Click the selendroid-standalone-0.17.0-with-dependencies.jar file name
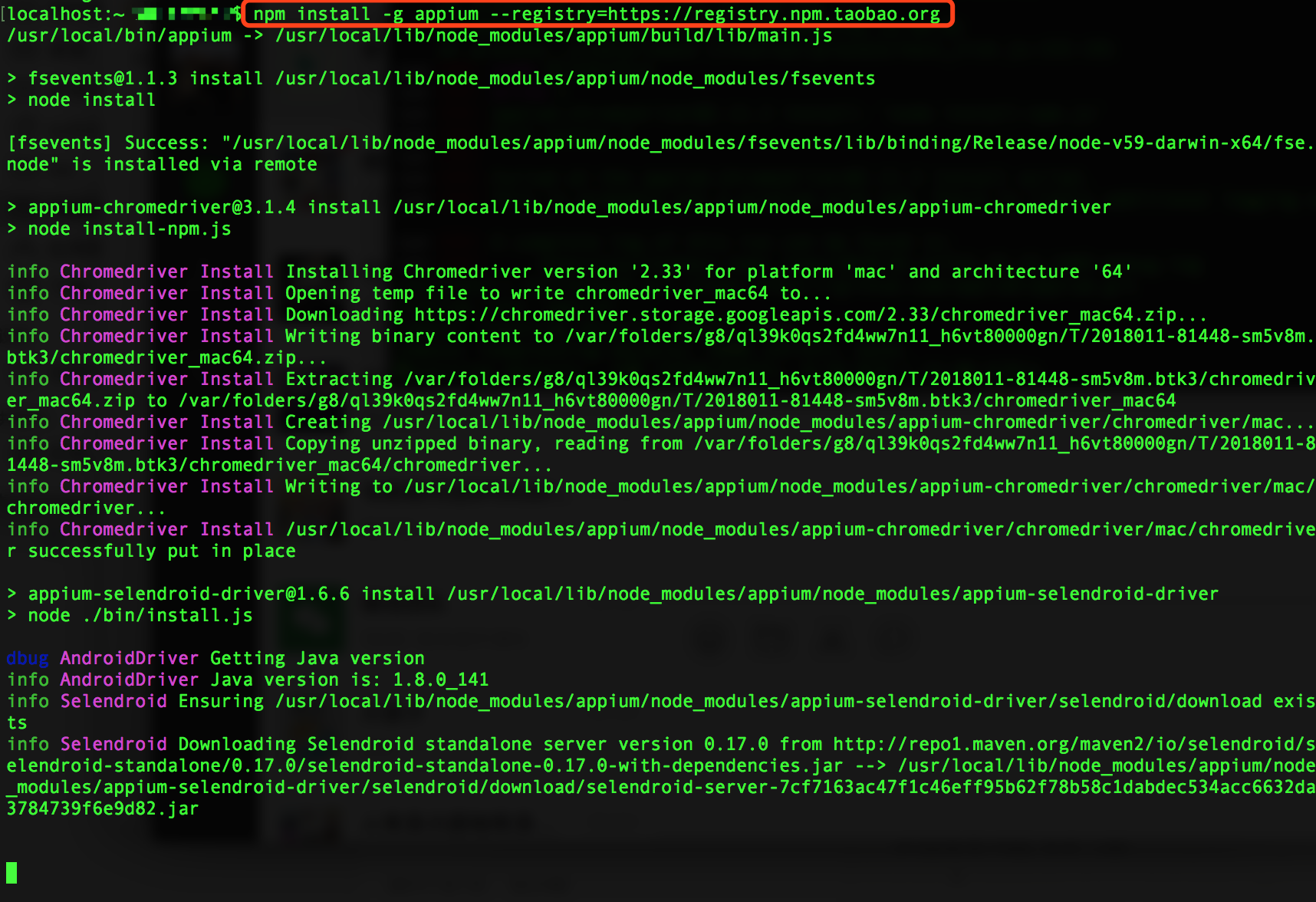 coord(575,765)
